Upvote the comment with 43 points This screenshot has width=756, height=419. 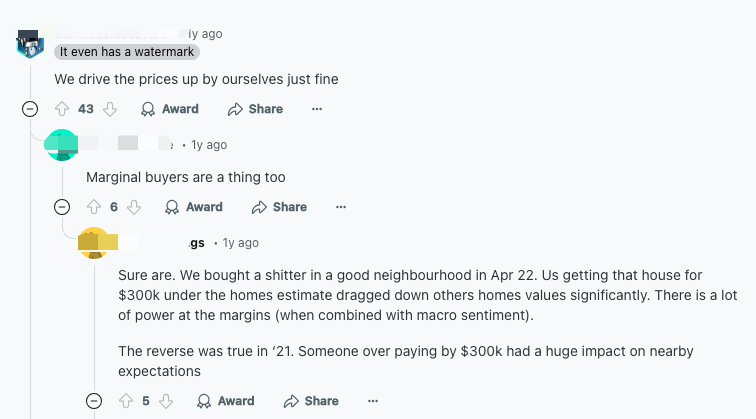(62, 109)
